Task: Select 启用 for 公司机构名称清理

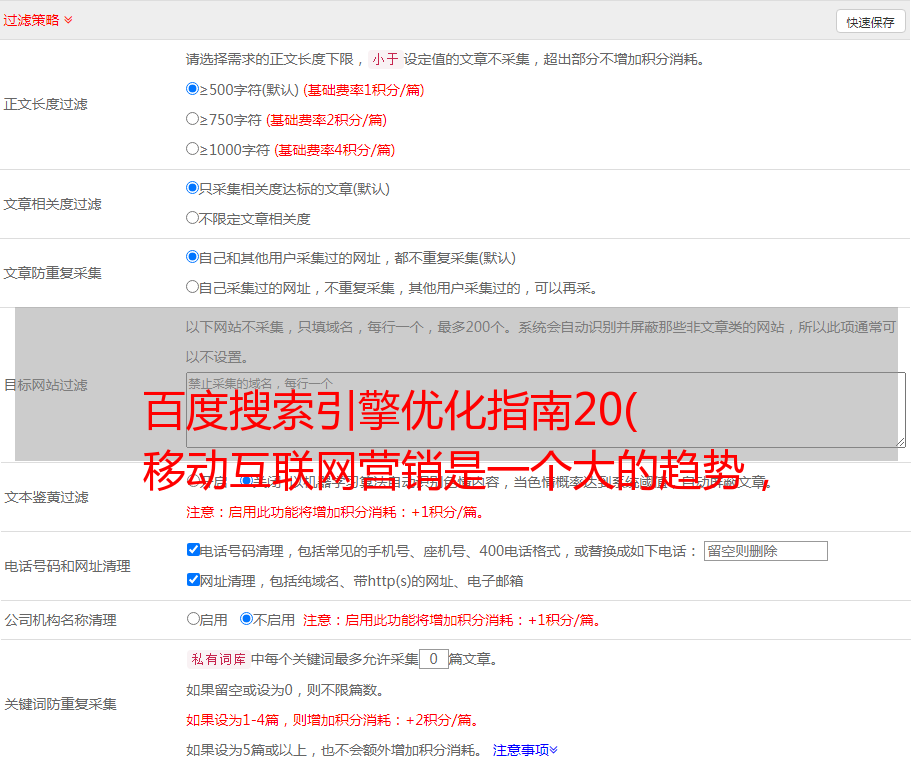Action: tap(193, 618)
